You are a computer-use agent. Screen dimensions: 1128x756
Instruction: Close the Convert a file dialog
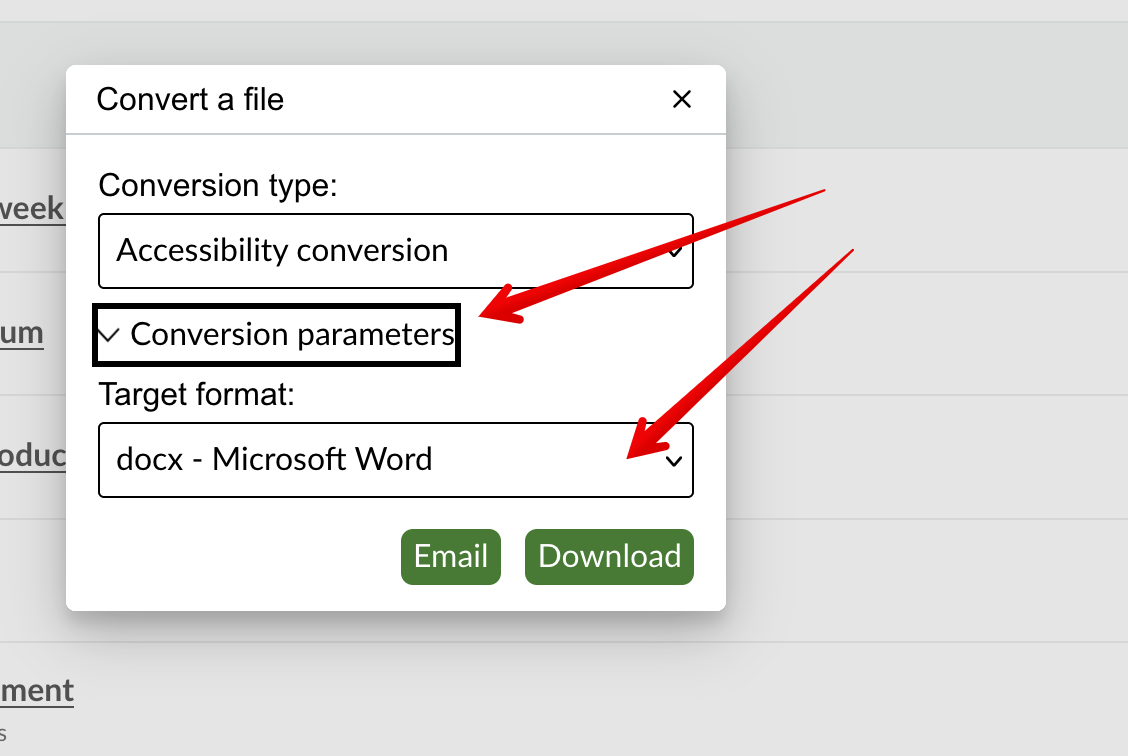tap(681, 99)
